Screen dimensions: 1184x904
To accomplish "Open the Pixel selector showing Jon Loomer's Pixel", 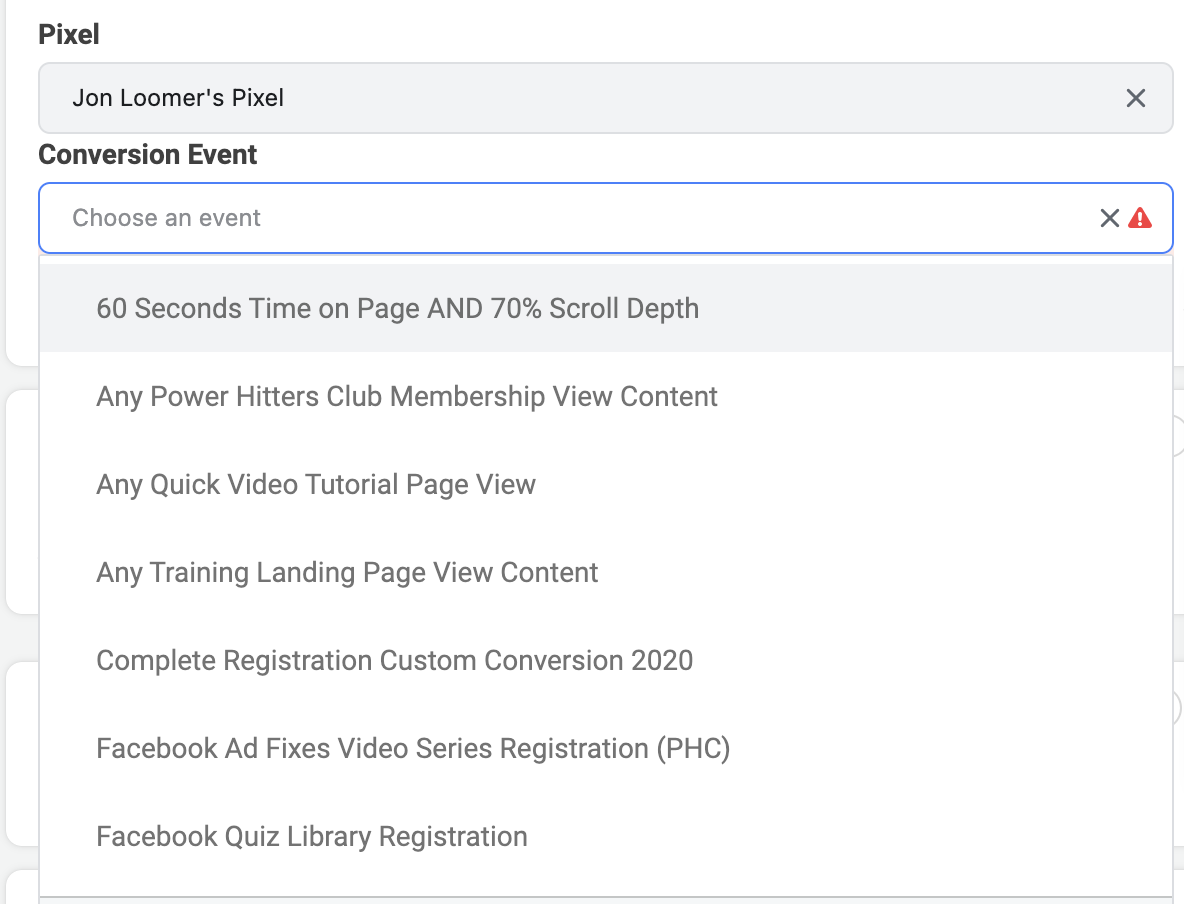I will 606,98.
